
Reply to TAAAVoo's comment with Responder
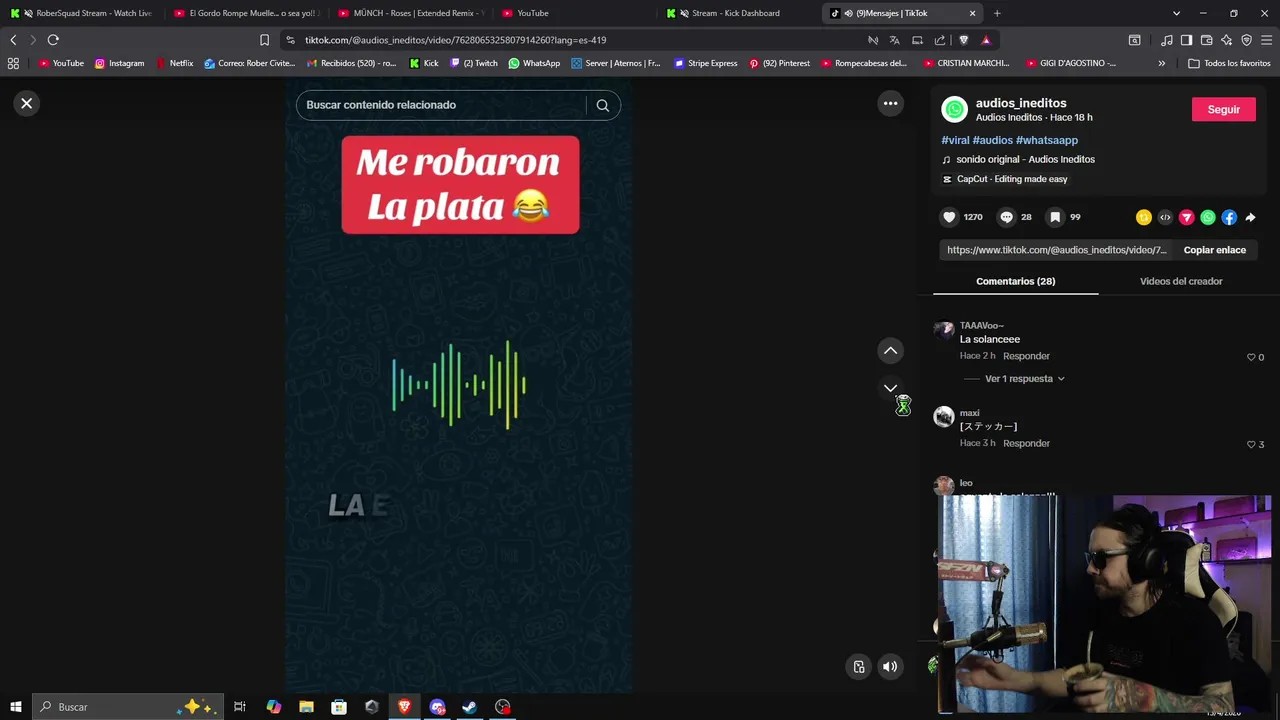(1026, 356)
